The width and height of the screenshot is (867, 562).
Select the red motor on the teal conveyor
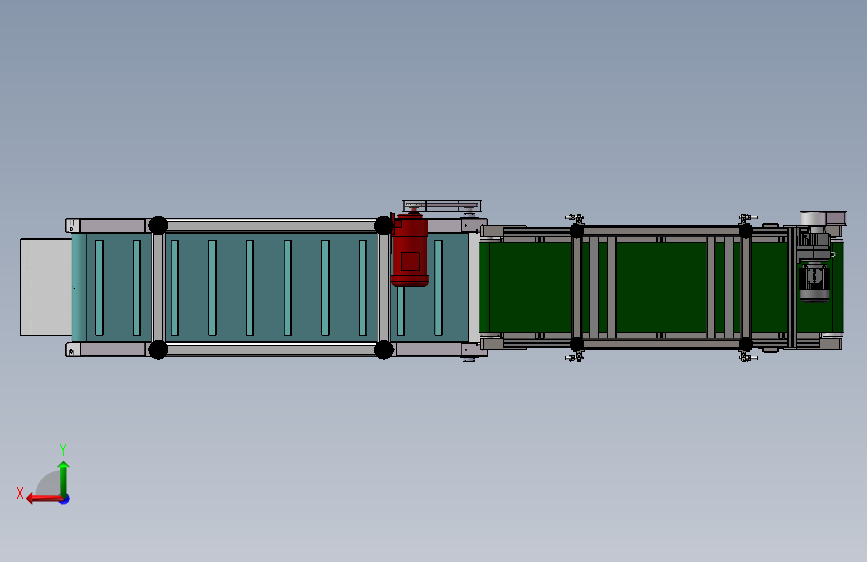pos(410,250)
